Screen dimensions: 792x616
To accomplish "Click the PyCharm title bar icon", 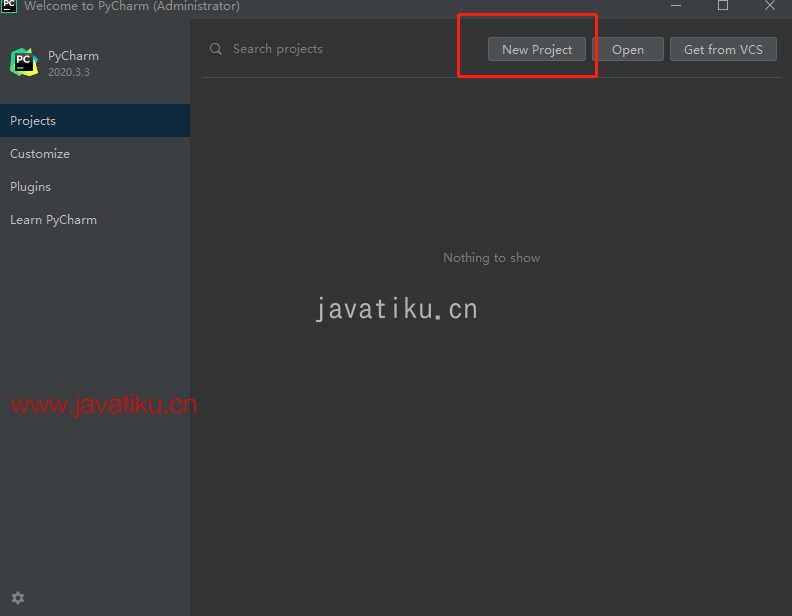I will pyautogui.click(x=9, y=6).
